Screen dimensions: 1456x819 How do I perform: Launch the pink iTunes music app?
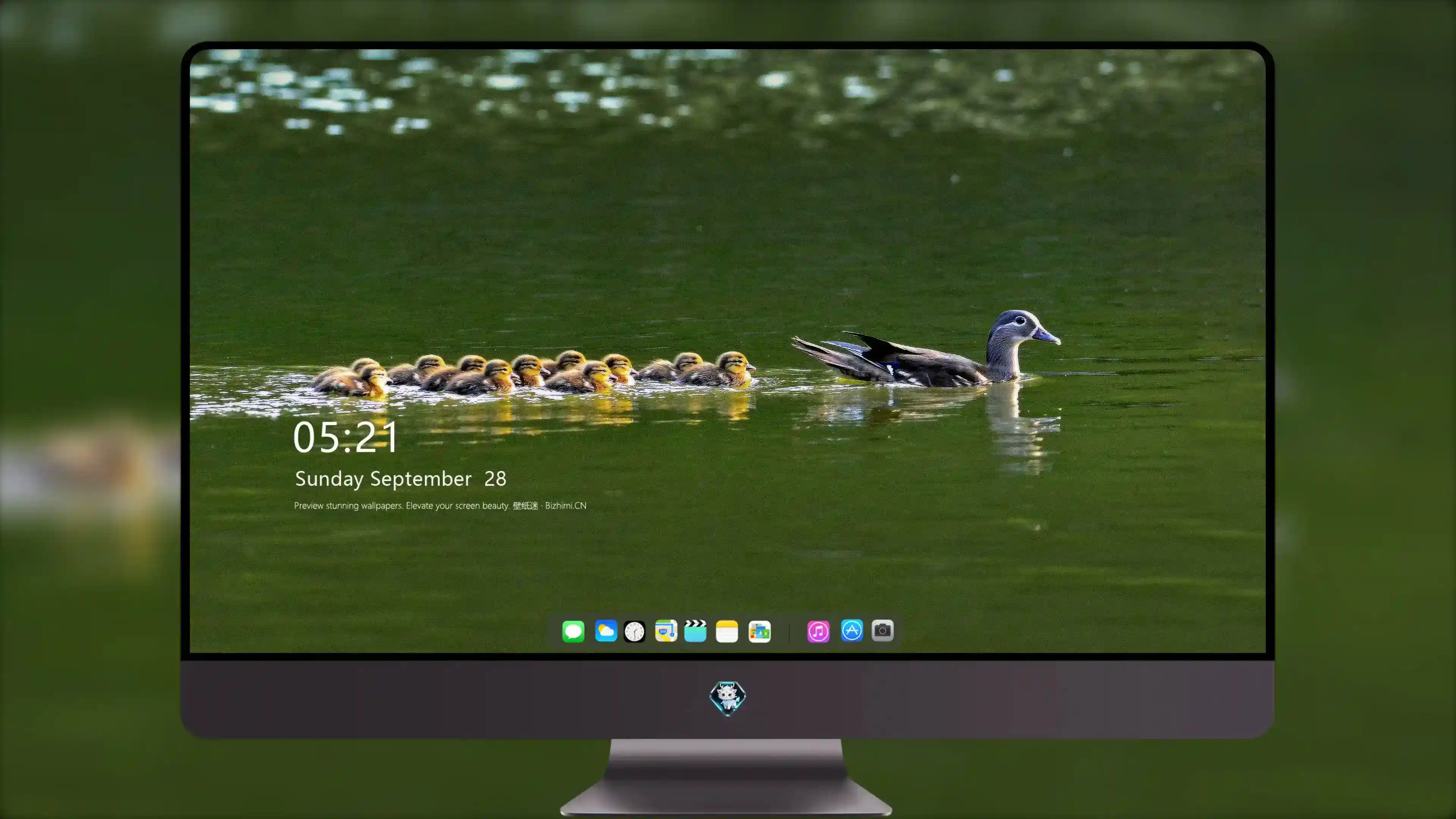click(818, 631)
